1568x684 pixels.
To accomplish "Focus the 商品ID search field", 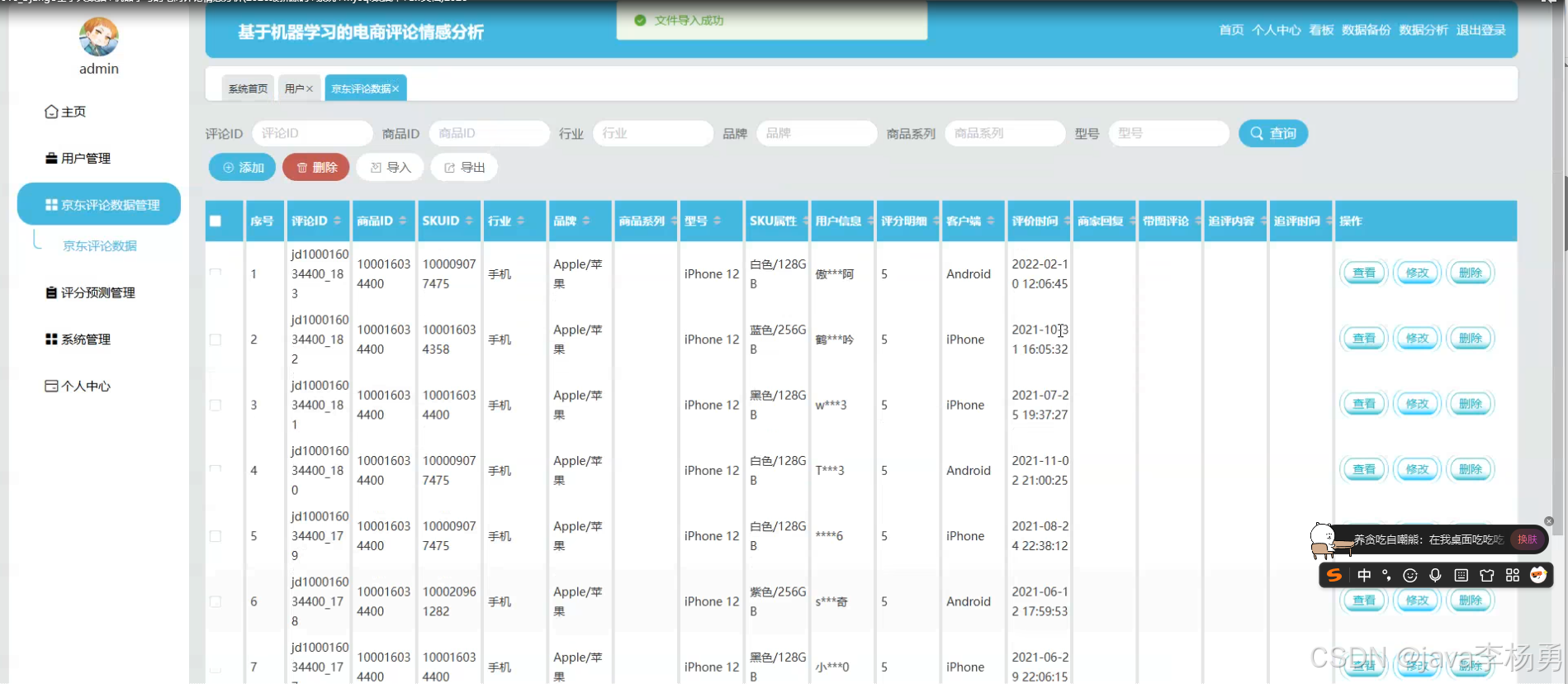I will tap(489, 133).
